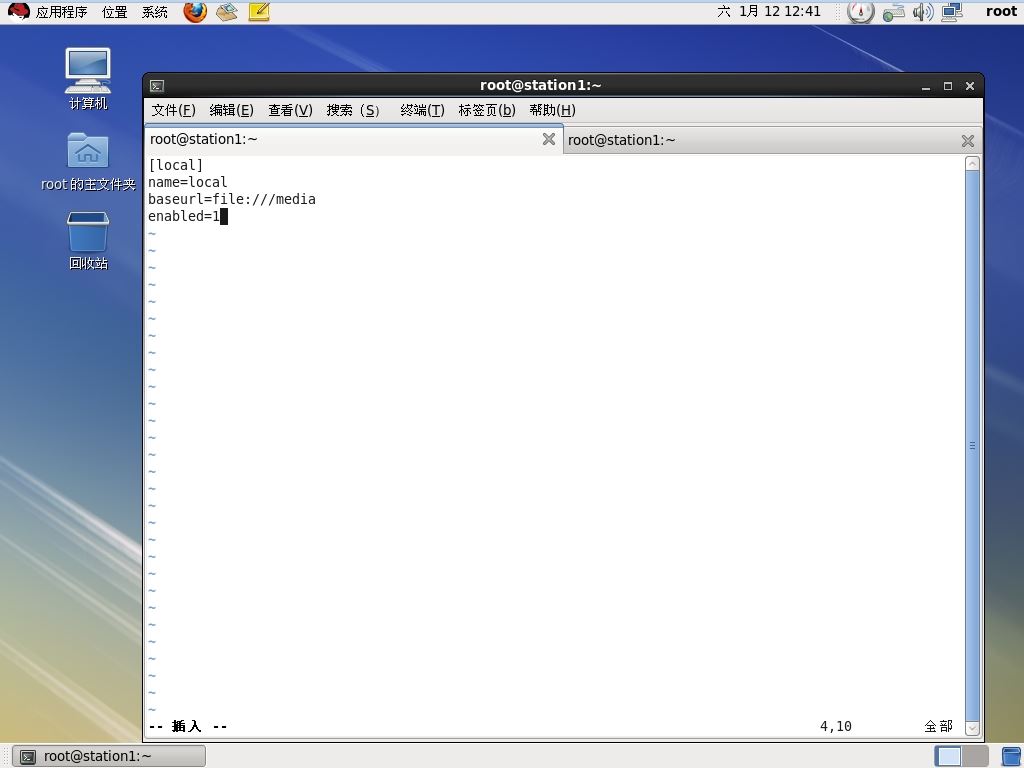Viewport: 1024px width, 768px height.
Task: Click the terminal vertical scrollbar thumb
Action: 972,445
